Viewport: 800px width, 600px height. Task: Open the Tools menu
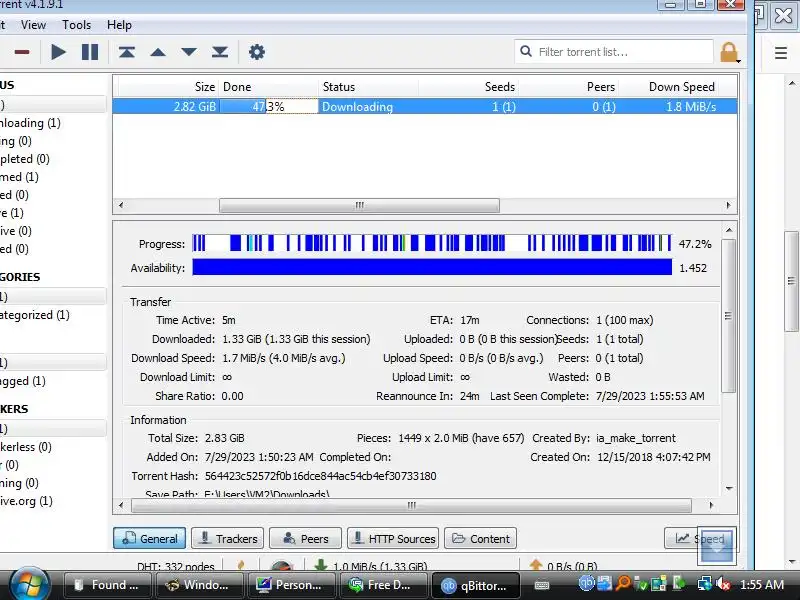[77, 24]
